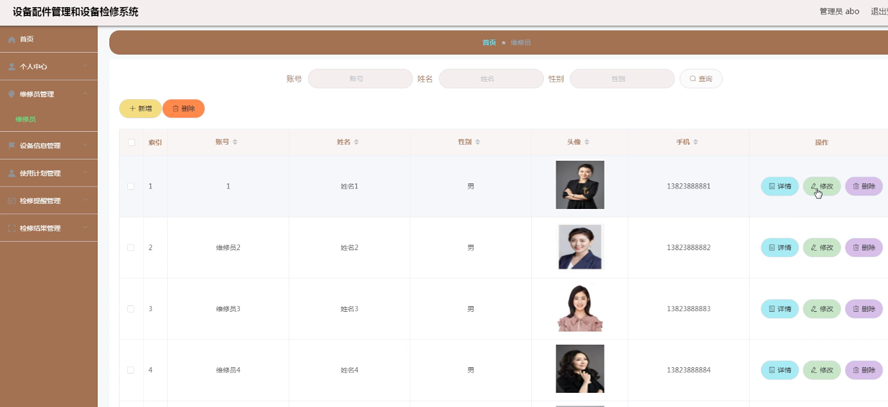Check the checkbox for row 1
Screen dimensions: 888x407
[131, 186]
